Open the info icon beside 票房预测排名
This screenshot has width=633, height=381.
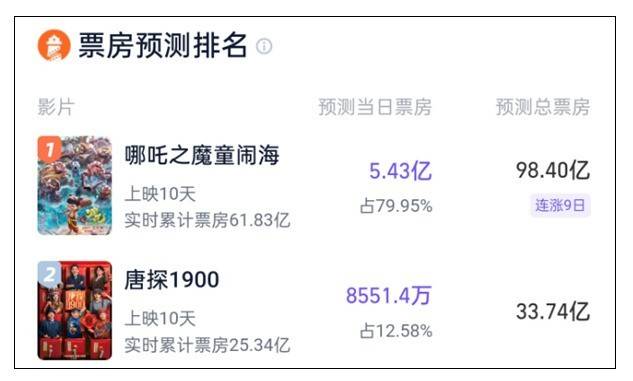(264, 46)
